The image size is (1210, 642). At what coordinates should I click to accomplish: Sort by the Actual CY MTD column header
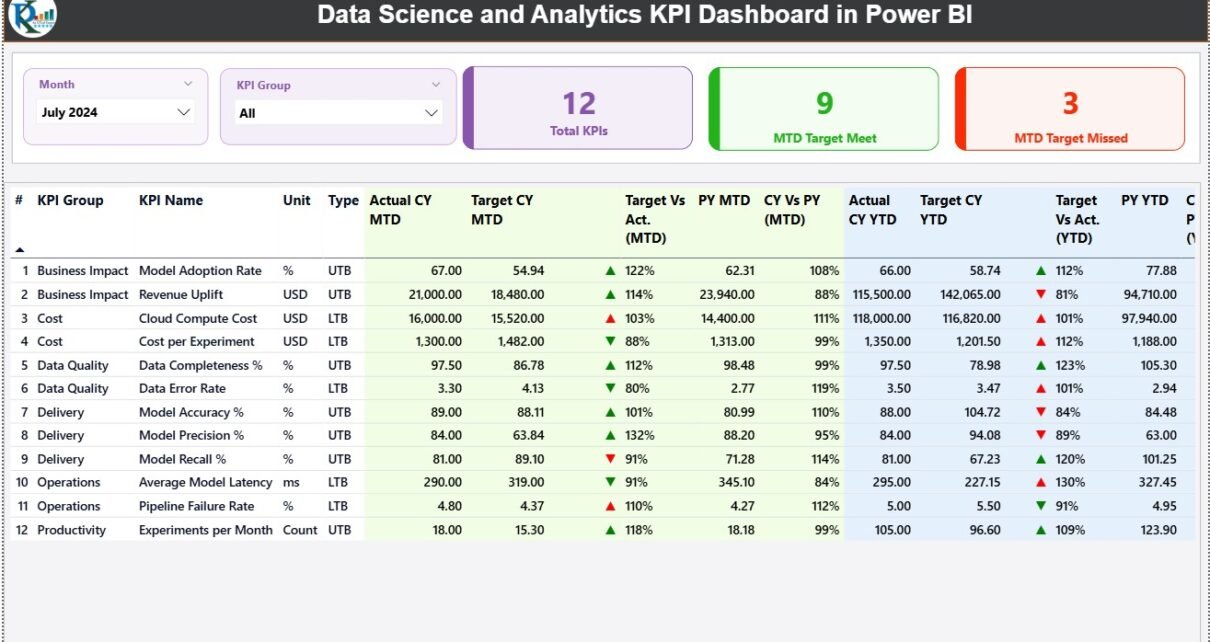click(400, 209)
